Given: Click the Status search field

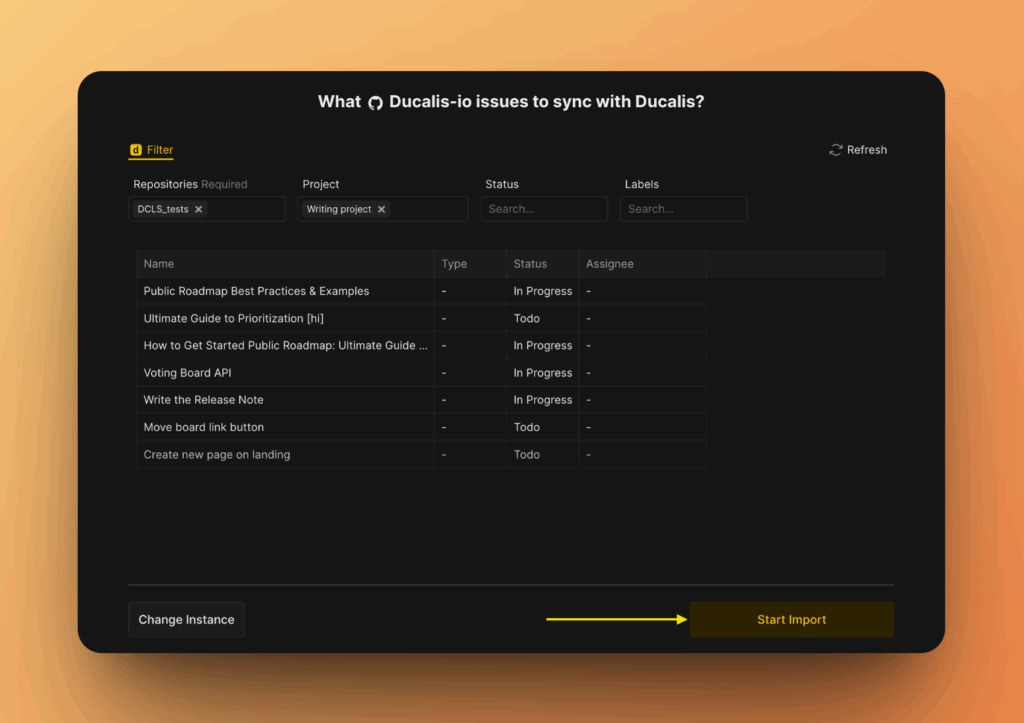Looking at the screenshot, I should [x=543, y=209].
